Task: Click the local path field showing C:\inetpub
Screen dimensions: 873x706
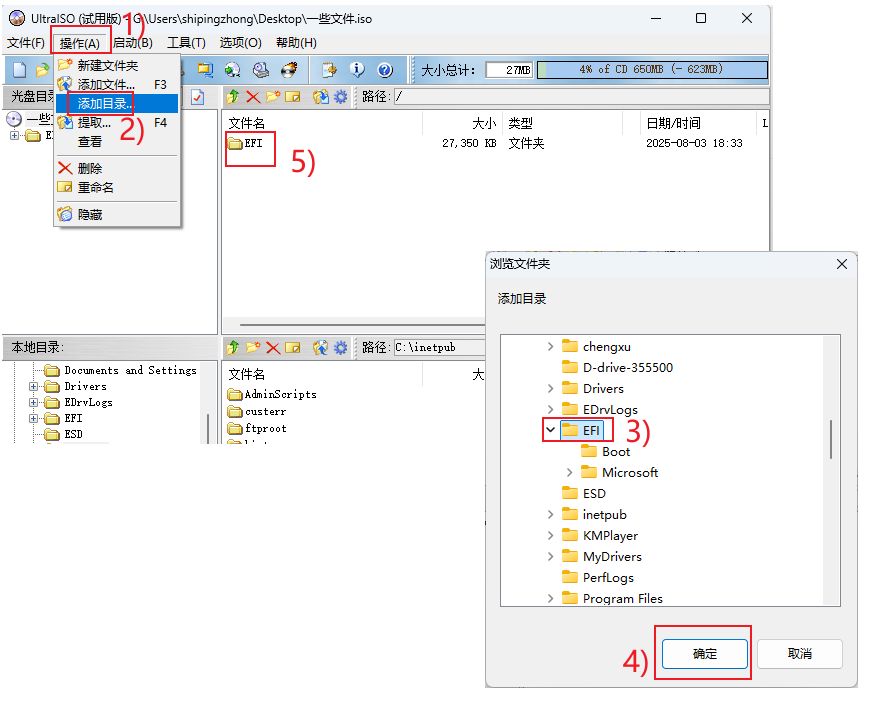Action: click(438, 348)
